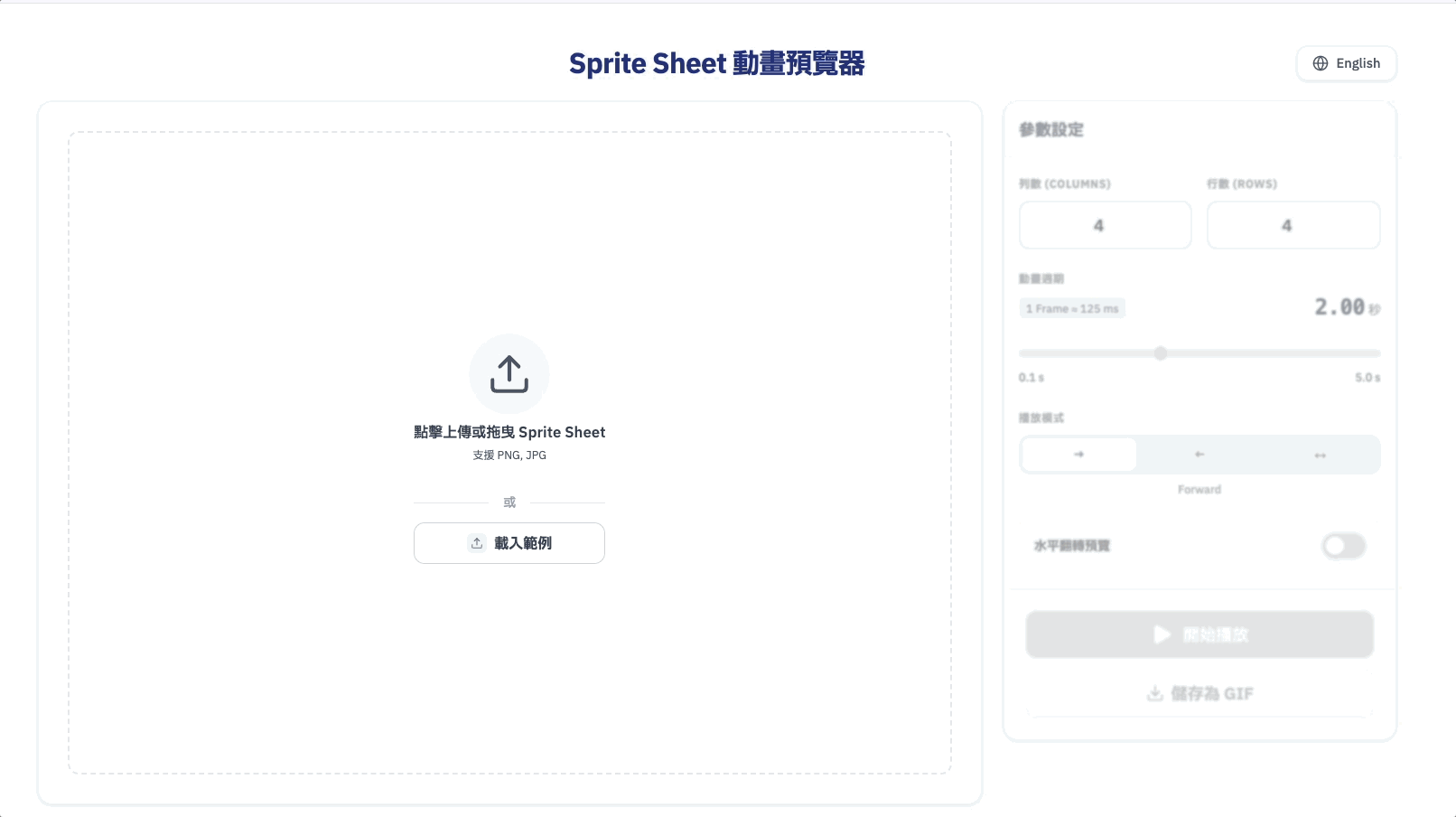Screen dimensions: 1456x817
Task: Click the "Forward" playback mode label
Action: pos(1199,489)
